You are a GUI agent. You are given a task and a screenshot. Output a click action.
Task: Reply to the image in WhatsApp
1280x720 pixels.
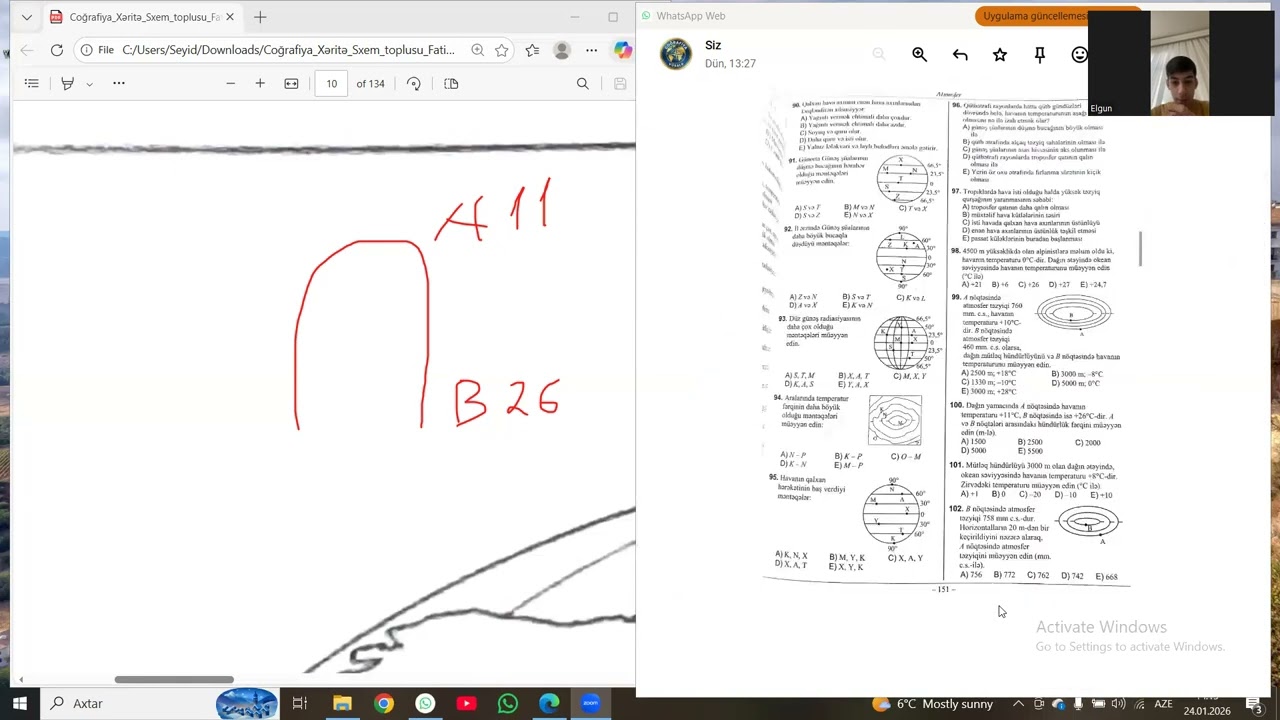[x=960, y=55]
